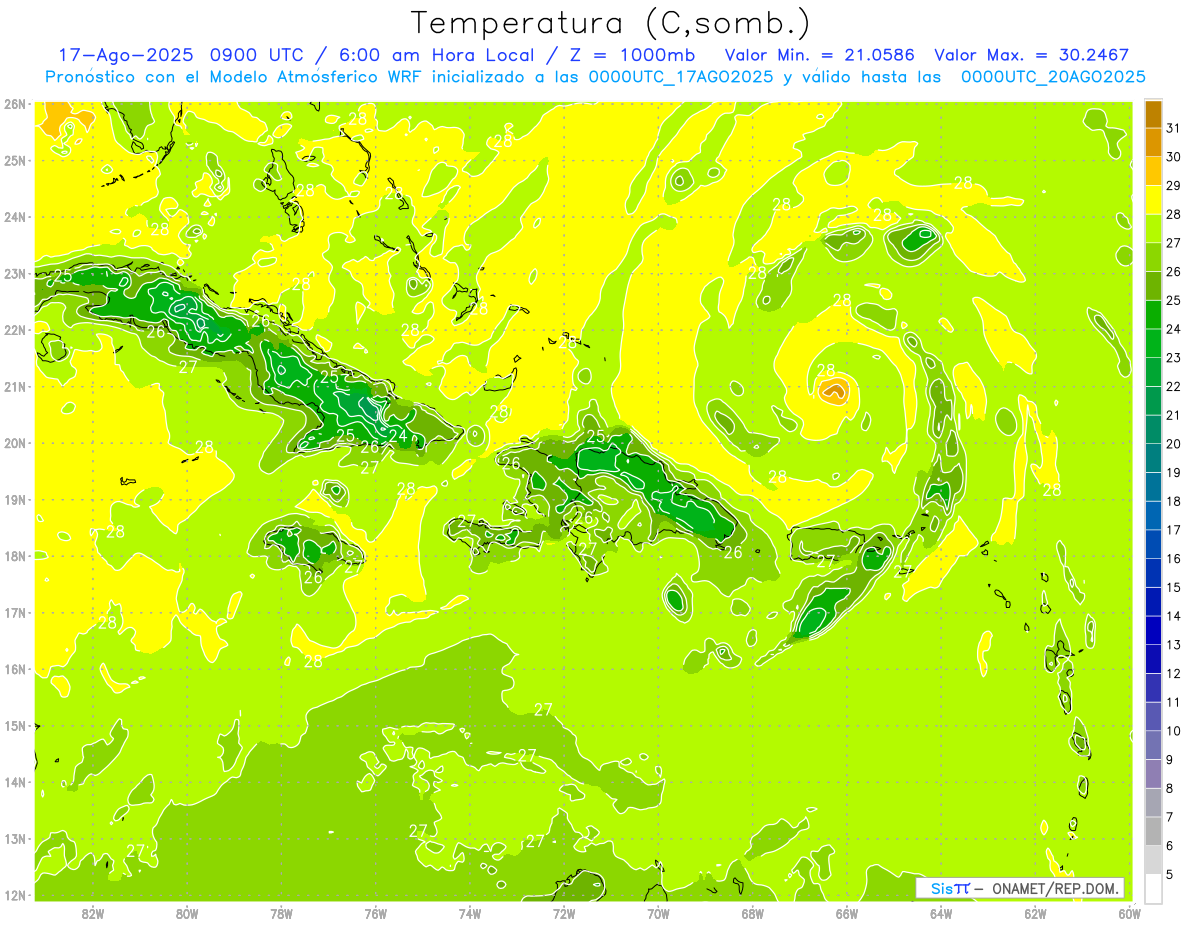The height and width of the screenshot is (927, 1200).
Task: Click the latitude label '16N'
Action: (15, 669)
